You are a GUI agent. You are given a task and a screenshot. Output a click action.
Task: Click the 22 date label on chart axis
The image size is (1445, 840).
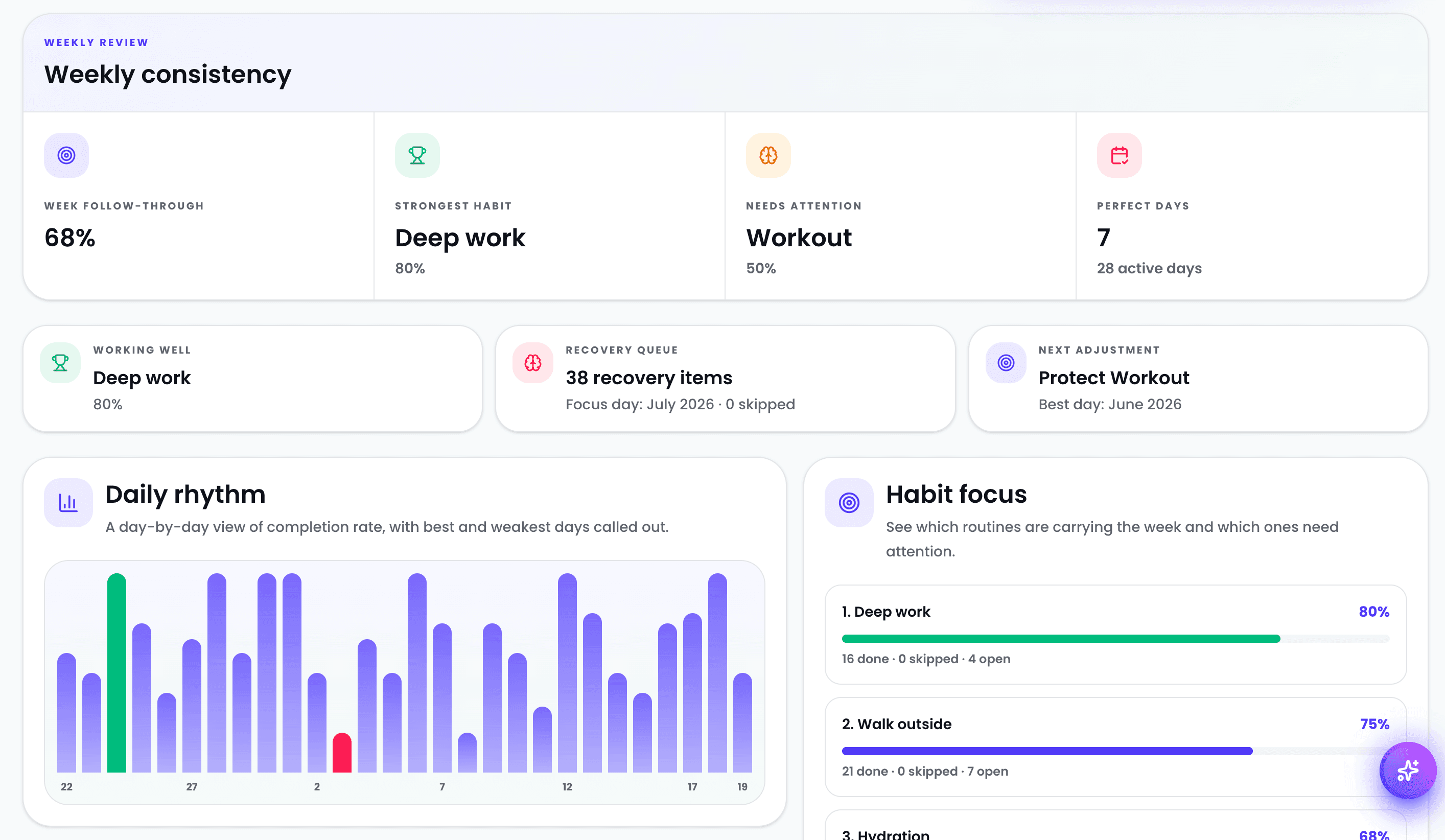point(66,787)
